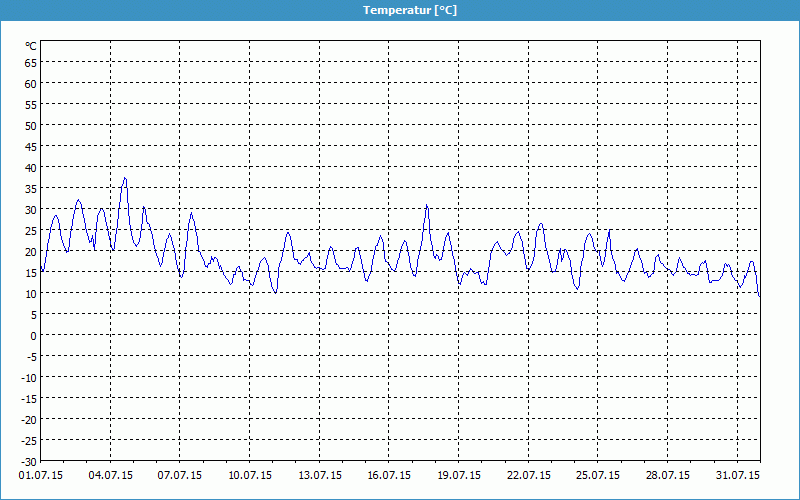Click the 07.07.15 date on the x-axis
Viewport: 800px width, 500px height.
tap(180, 475)
